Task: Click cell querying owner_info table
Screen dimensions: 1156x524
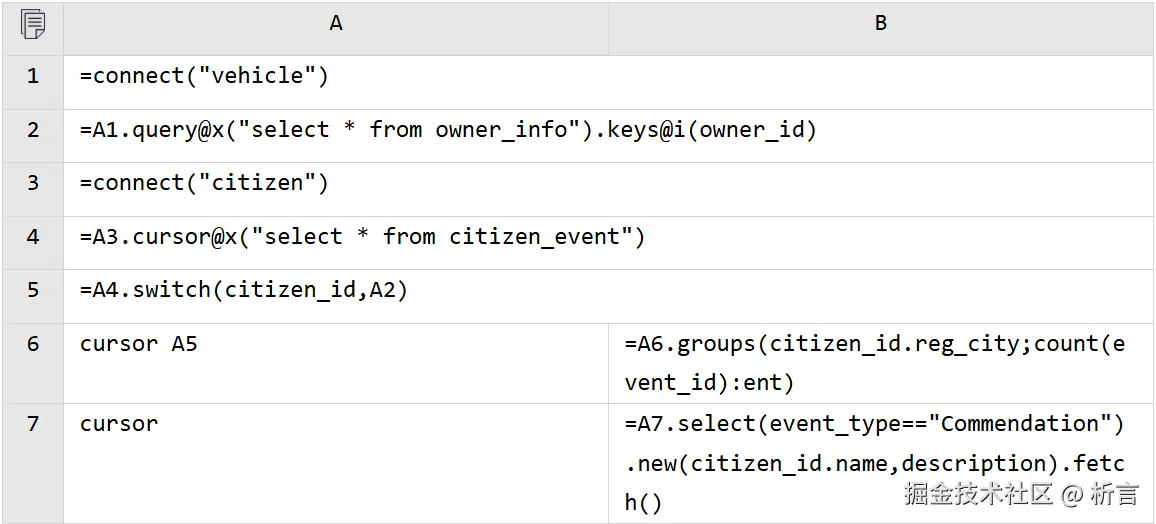Action: [x=448, y=130]
